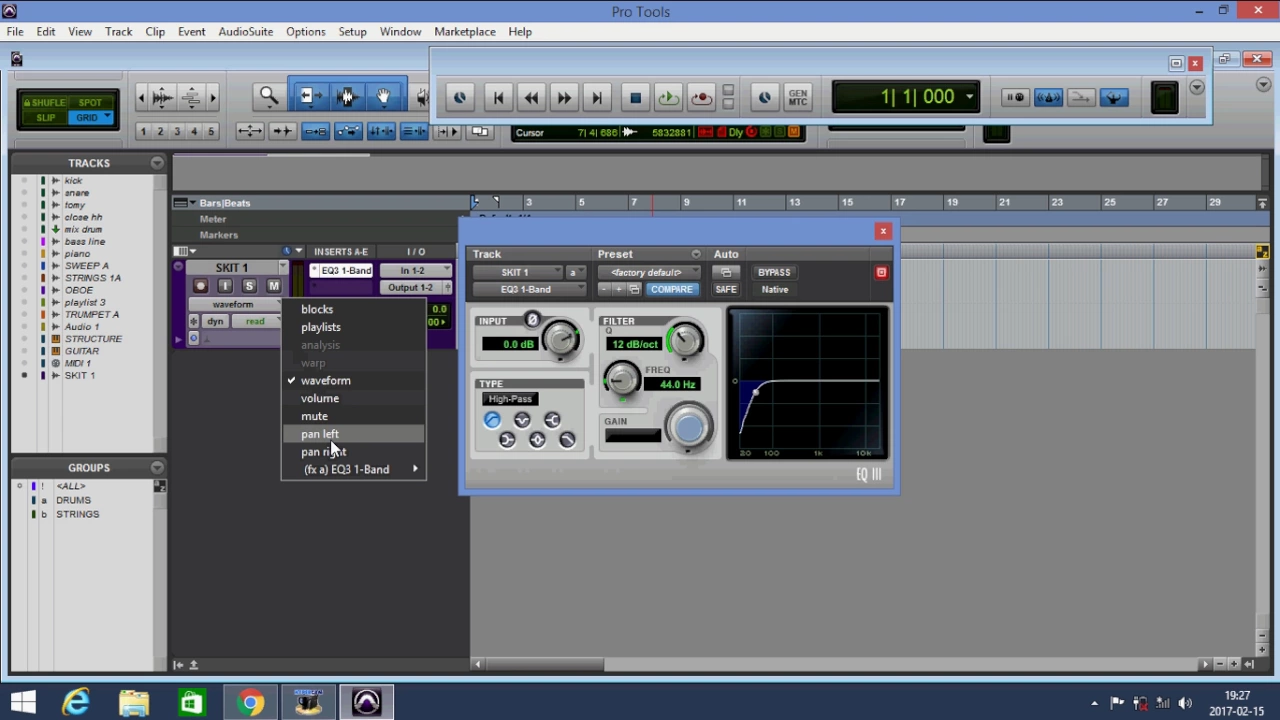Toggle the COMPARE button

coord(671,290)
